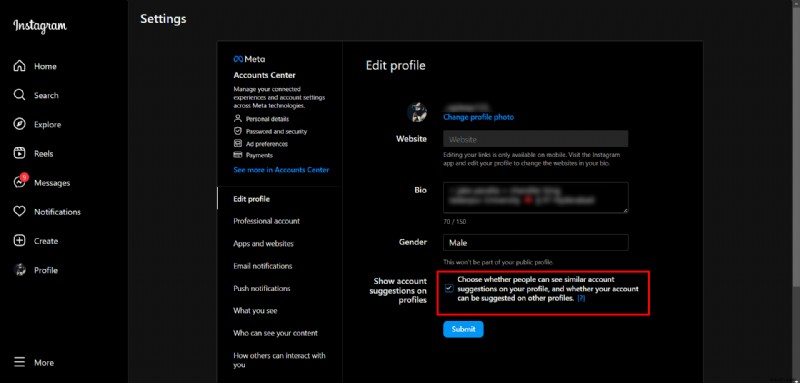Image resolution: width=800 pixels, height=383 pixels.
Task: Click the Meta logo
Action: pyautogui.click(x=249, y=59)
